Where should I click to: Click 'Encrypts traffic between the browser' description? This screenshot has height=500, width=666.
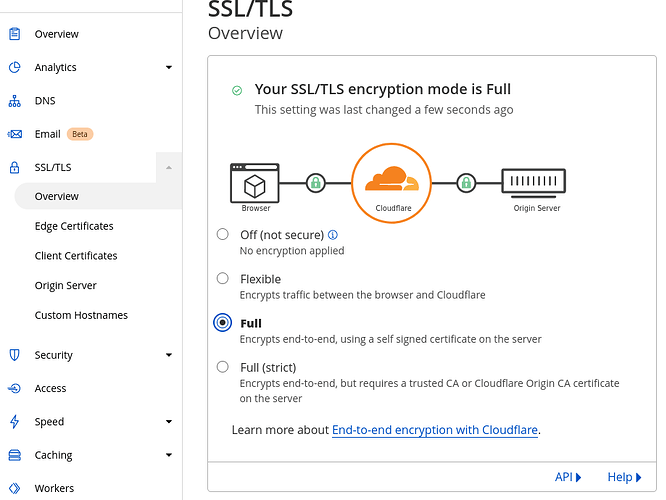click(x=362, y=295)
